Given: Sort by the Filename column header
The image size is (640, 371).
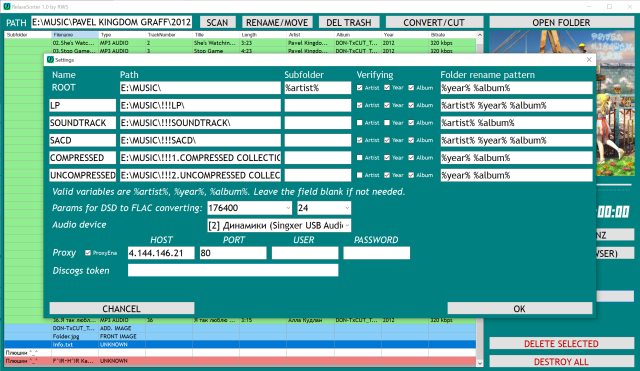Looking at the screenshot, I should pos(75,35).
